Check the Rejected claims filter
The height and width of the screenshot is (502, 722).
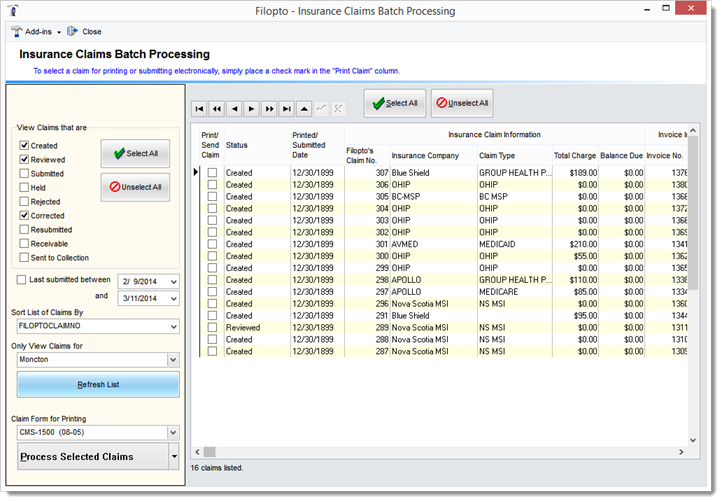click(x=24, y=202)
